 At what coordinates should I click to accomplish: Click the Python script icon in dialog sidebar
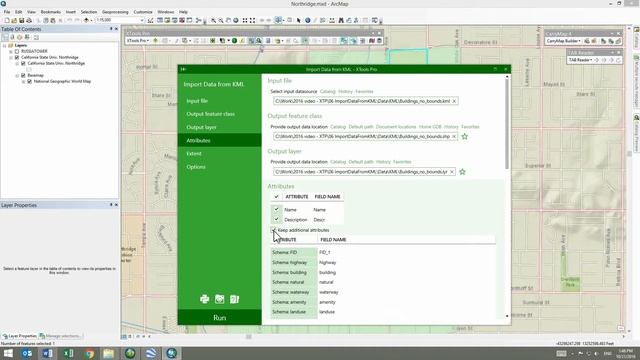pyautogui.click(x=204, y=299)
